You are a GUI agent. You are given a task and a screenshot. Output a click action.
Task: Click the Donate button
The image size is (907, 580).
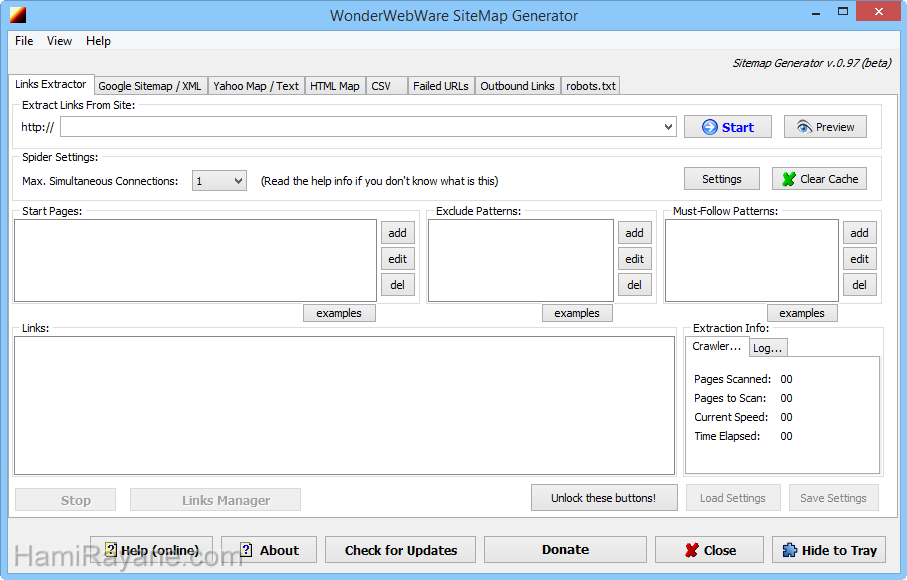[x=565, y=550]
